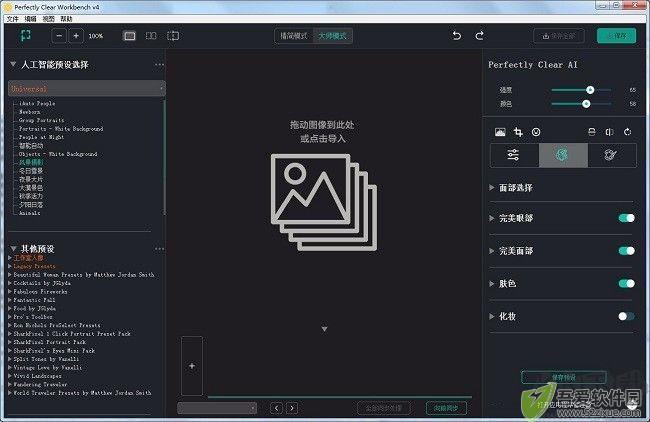Toggle the 完美面部 switch
The image size is (650, 422).
click(x=626, y=251)
